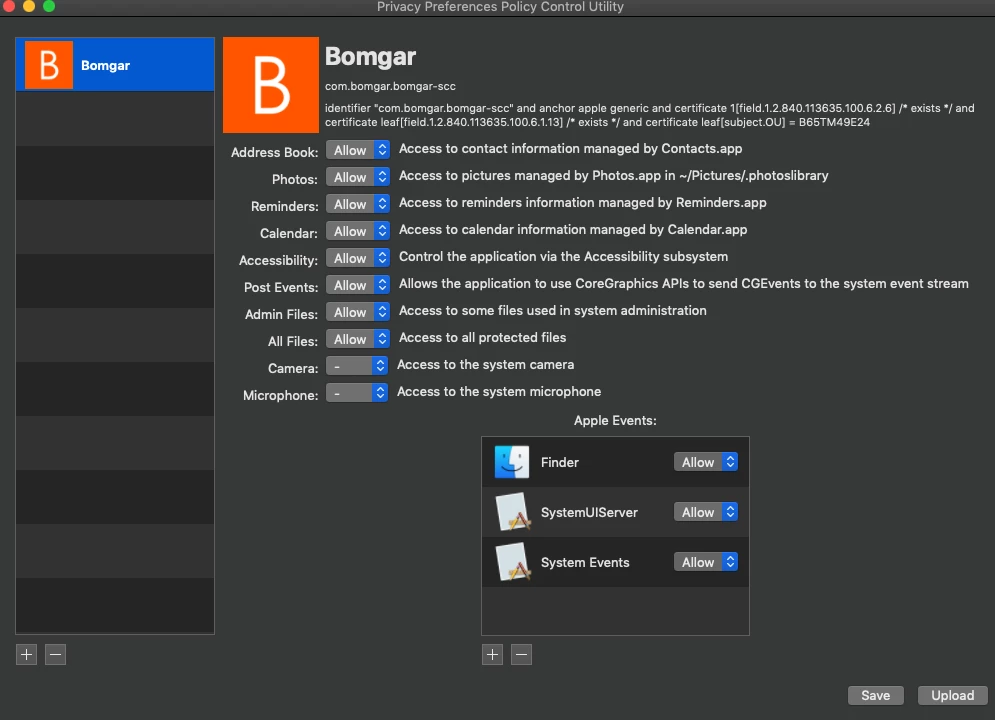
Task: Click 'Access to the system camera' description
Action: tap(485, 365)
